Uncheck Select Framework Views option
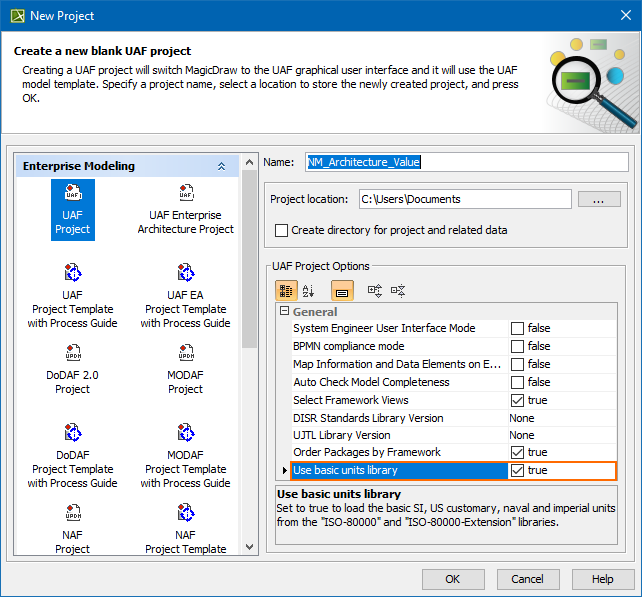Screen dimensions: 642x597 tap(517, 400)
